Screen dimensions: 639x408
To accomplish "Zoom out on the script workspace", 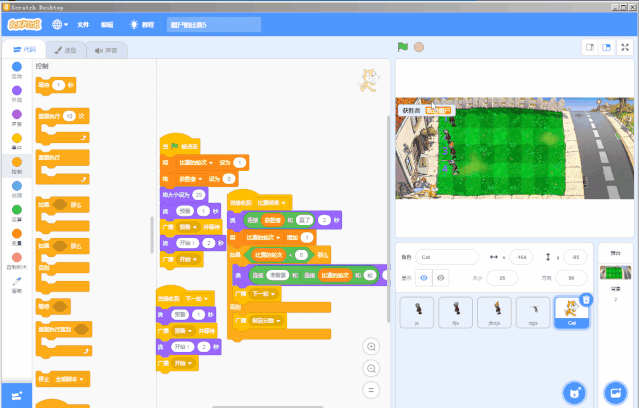I will [371, 368].
